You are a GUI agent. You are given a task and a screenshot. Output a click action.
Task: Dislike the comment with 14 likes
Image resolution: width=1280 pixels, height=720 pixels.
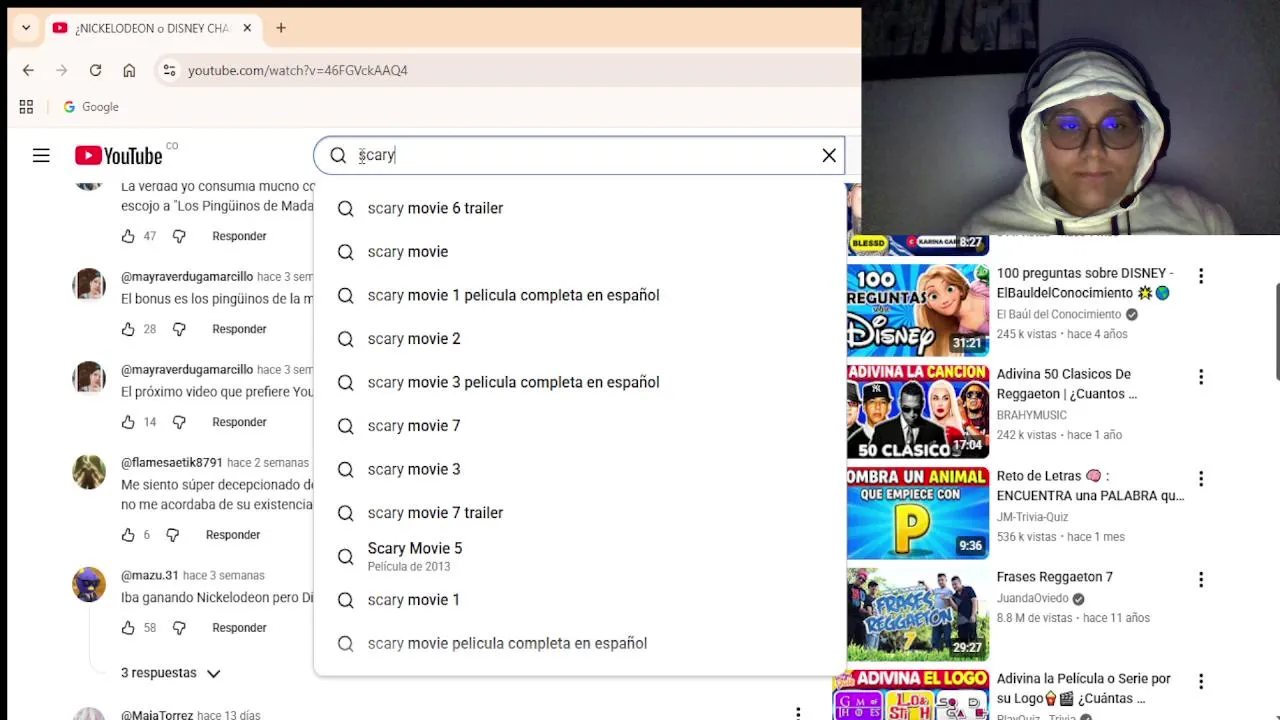click(179, 422)
